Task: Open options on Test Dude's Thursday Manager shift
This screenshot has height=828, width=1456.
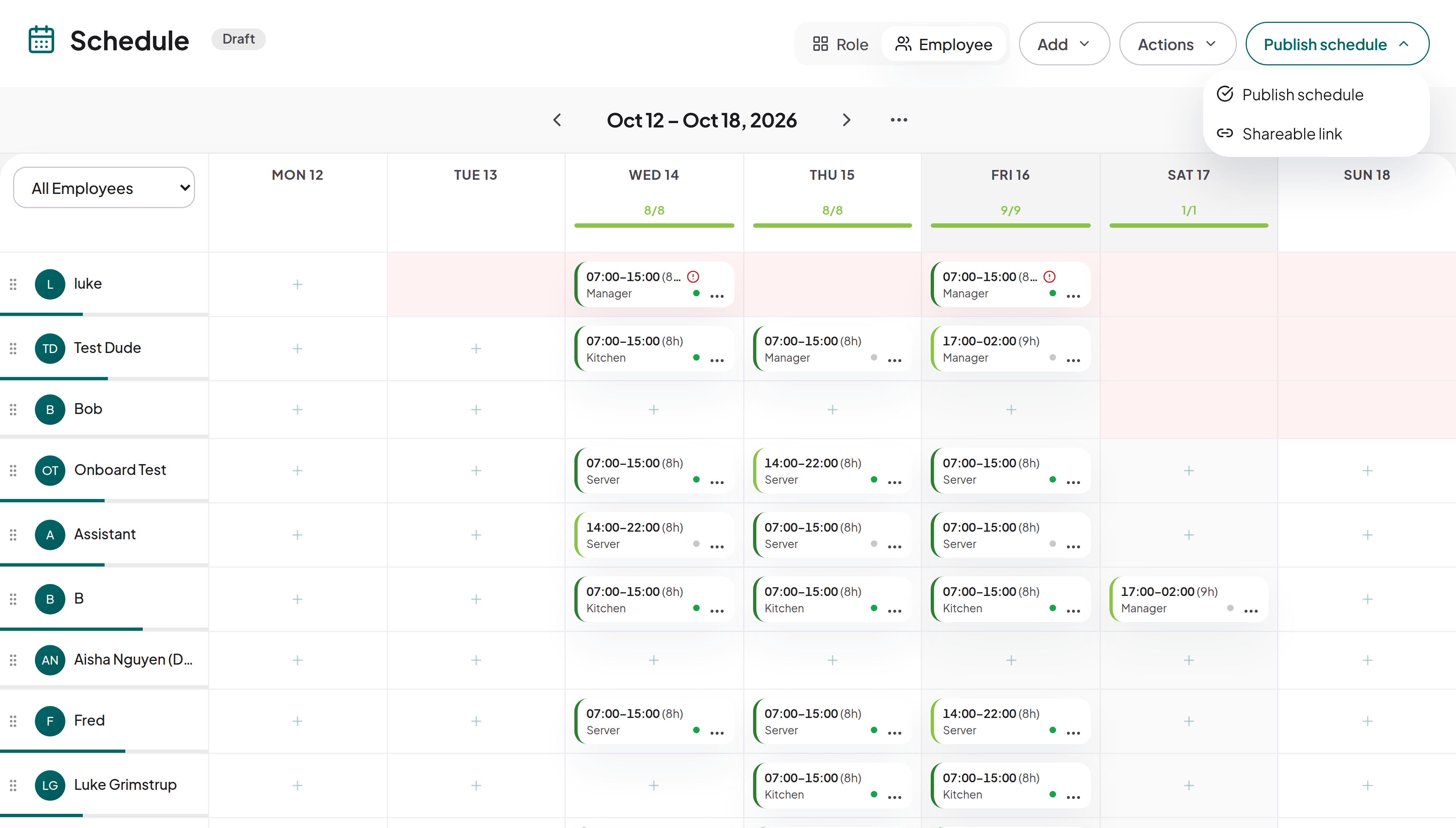Action: point(895,361)
